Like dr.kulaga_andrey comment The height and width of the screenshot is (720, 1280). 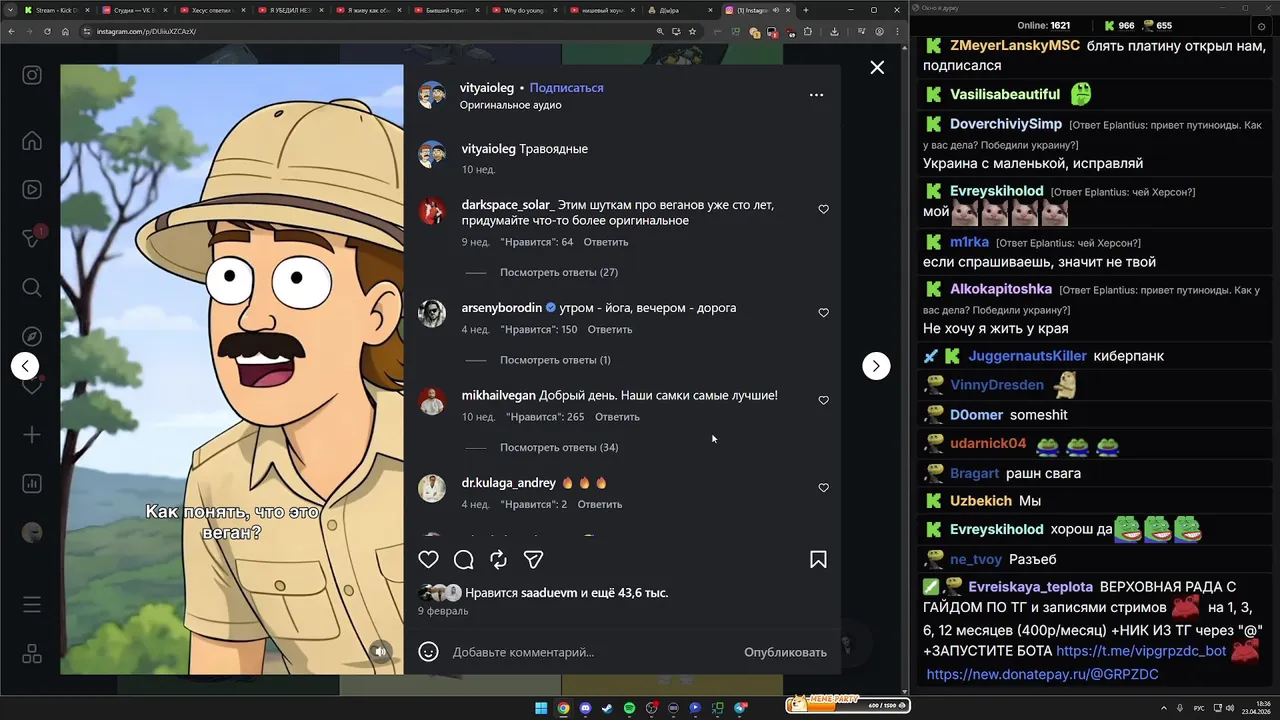(x=824, y=488)
